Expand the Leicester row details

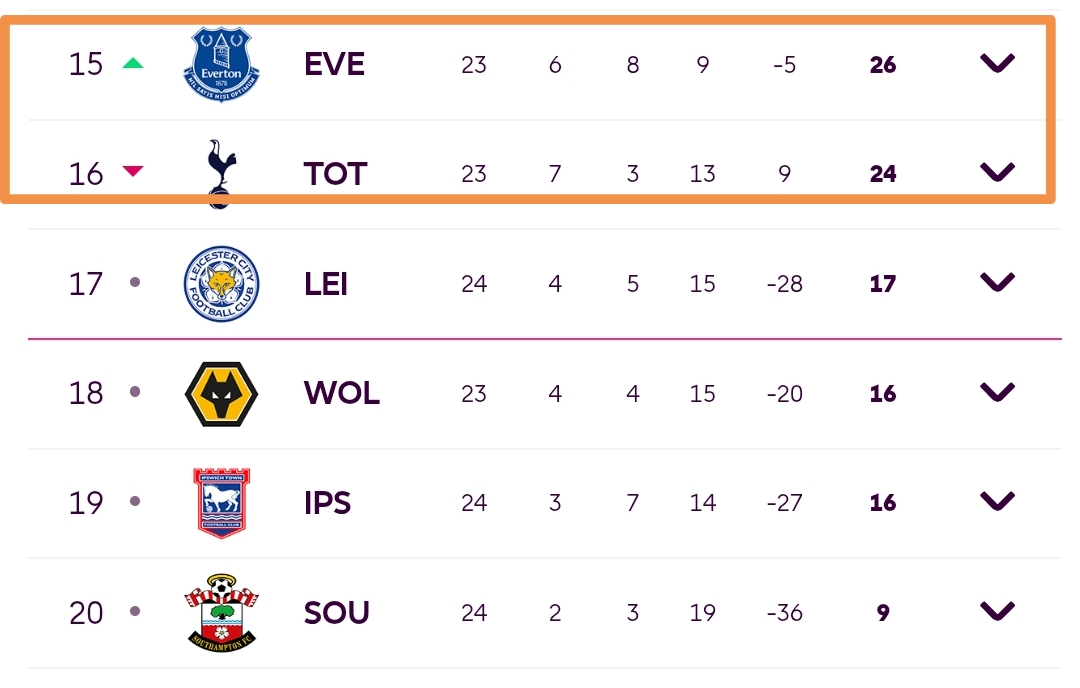pyautogui.click(x=997, y=283)
